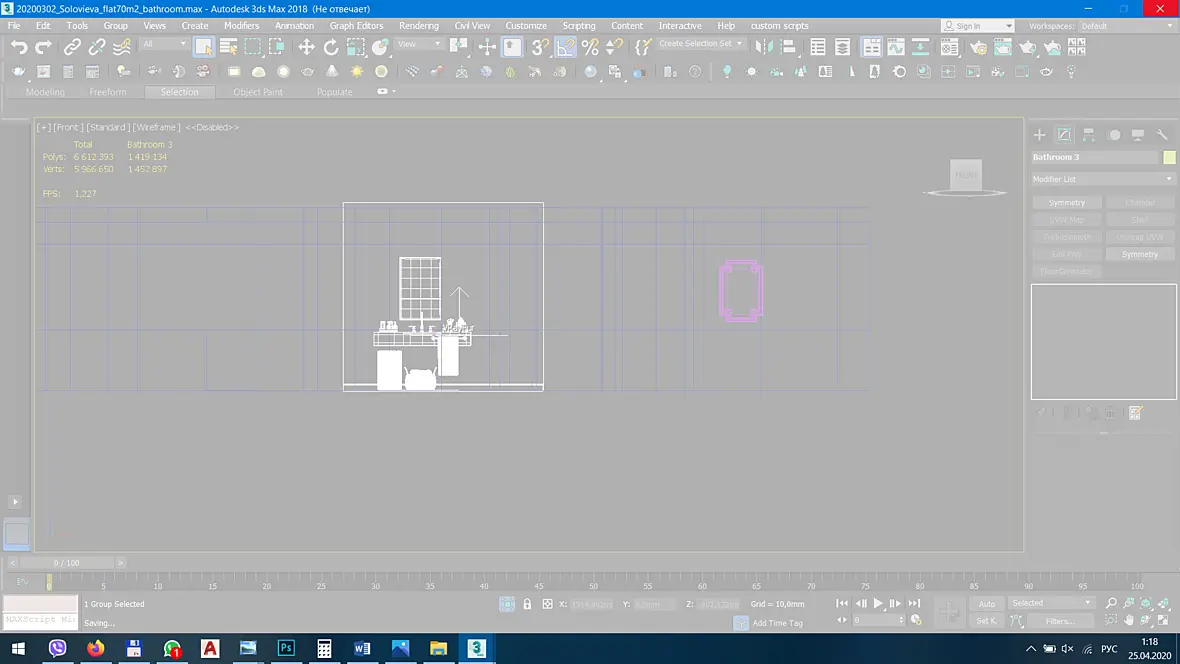Click the Bathroom 3 object color swatch

pos(1169,157)
